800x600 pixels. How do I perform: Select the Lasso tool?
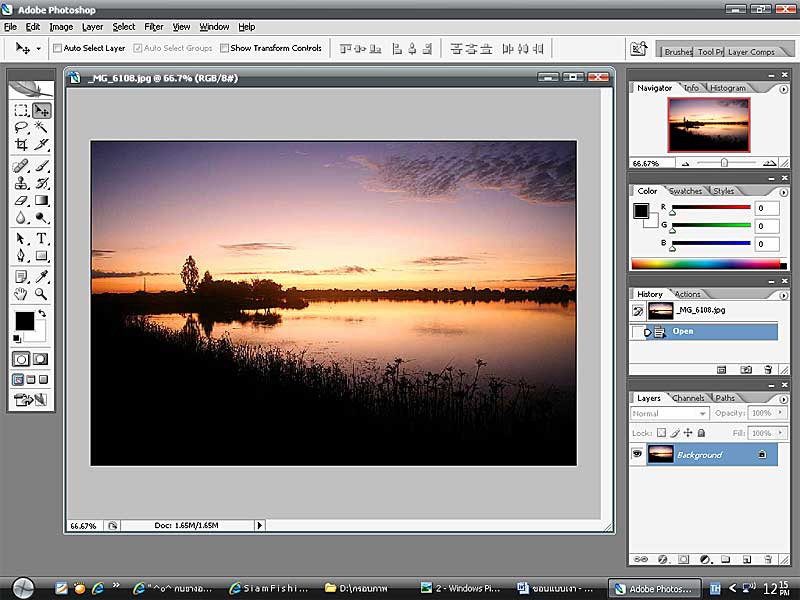[21, 127]
